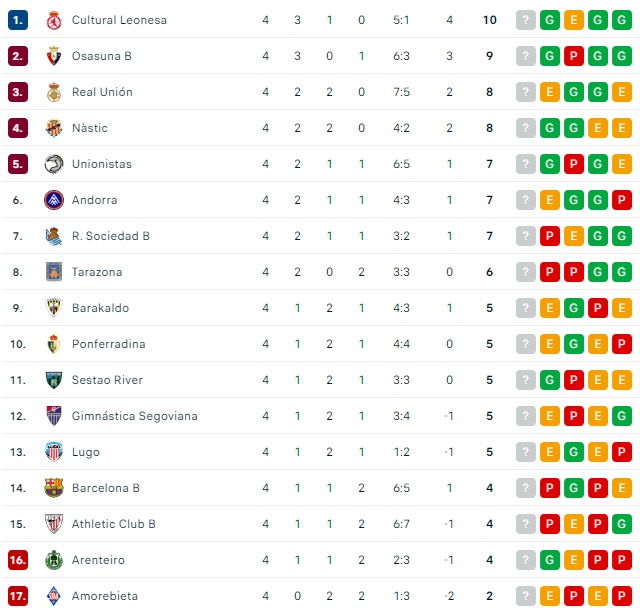Screen dimensions: 640x608
Task: Click the Athletic Club B crest
Action: point(54,524)
